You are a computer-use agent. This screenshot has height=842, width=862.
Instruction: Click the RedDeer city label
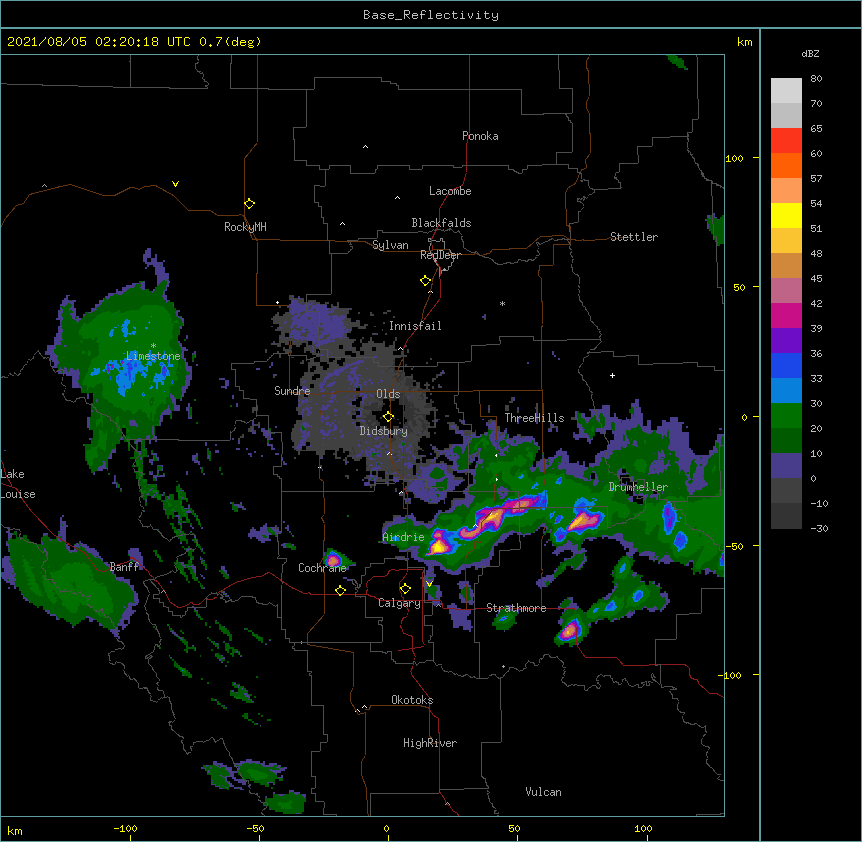pyautogui.click(x=440, y=255)
